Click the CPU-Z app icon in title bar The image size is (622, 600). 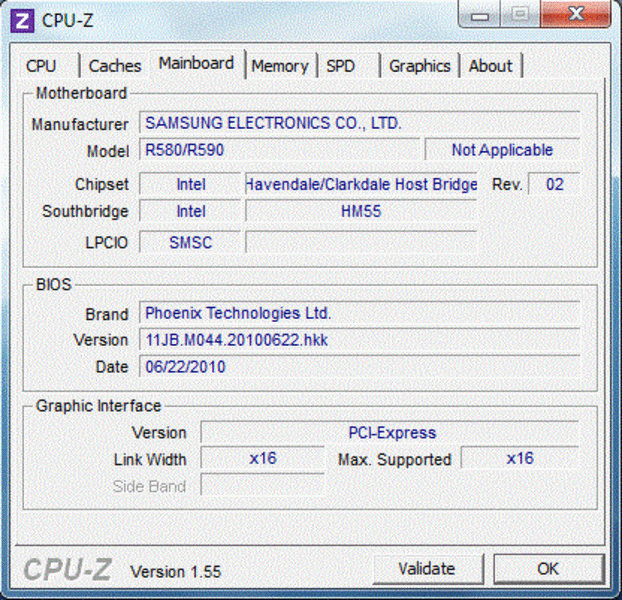(24, 20)
